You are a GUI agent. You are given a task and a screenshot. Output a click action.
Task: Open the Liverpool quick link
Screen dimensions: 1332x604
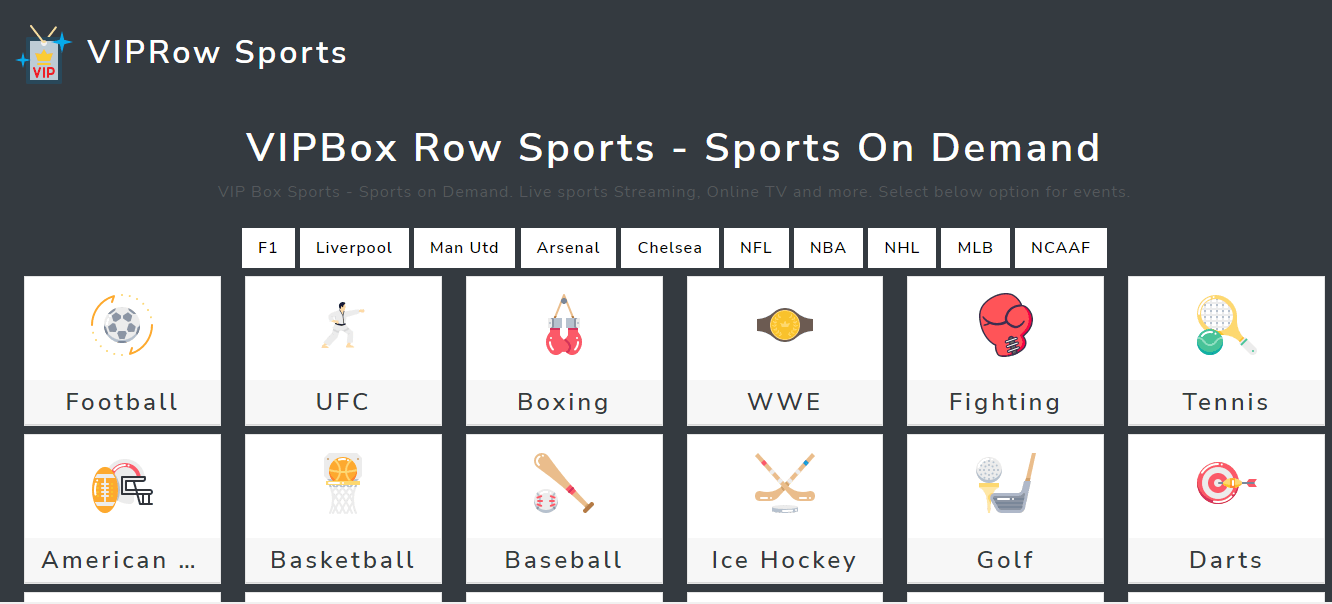[x=354, y=248]
